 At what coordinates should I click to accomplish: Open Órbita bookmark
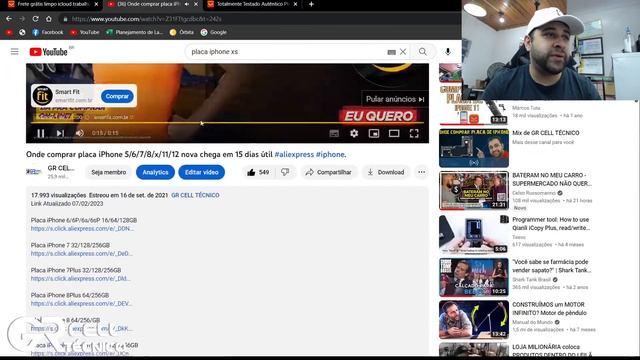[x=182, y=32]
